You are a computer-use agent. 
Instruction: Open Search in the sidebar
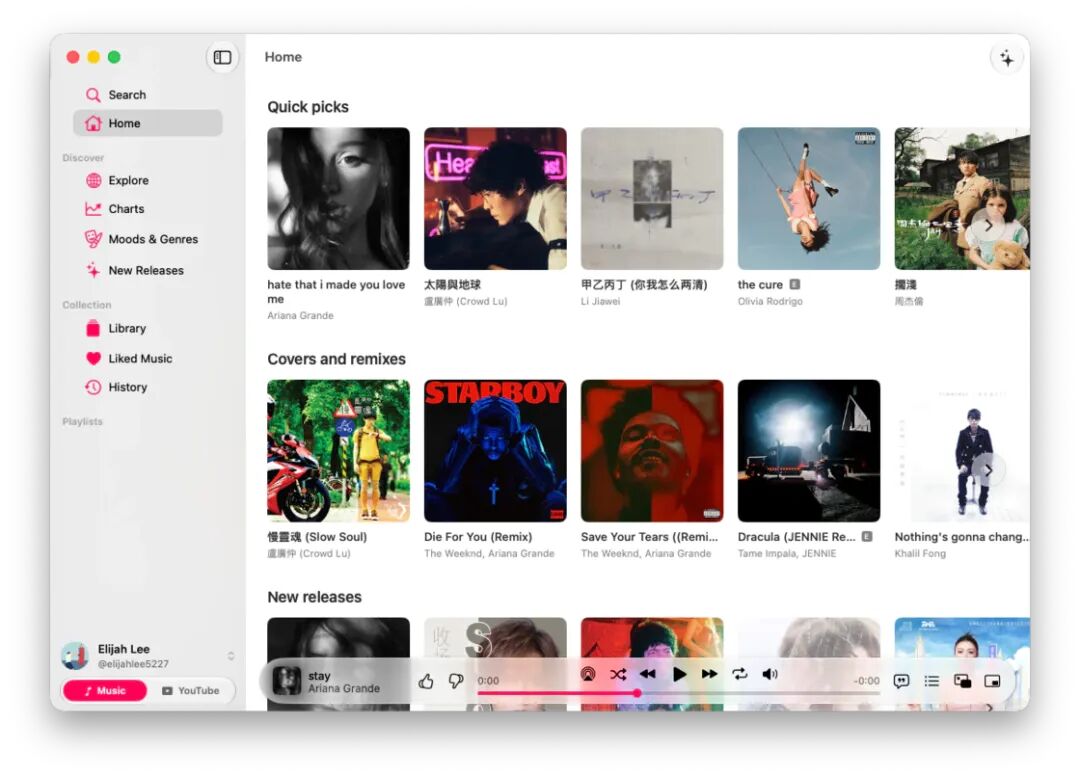click(147, 94)
